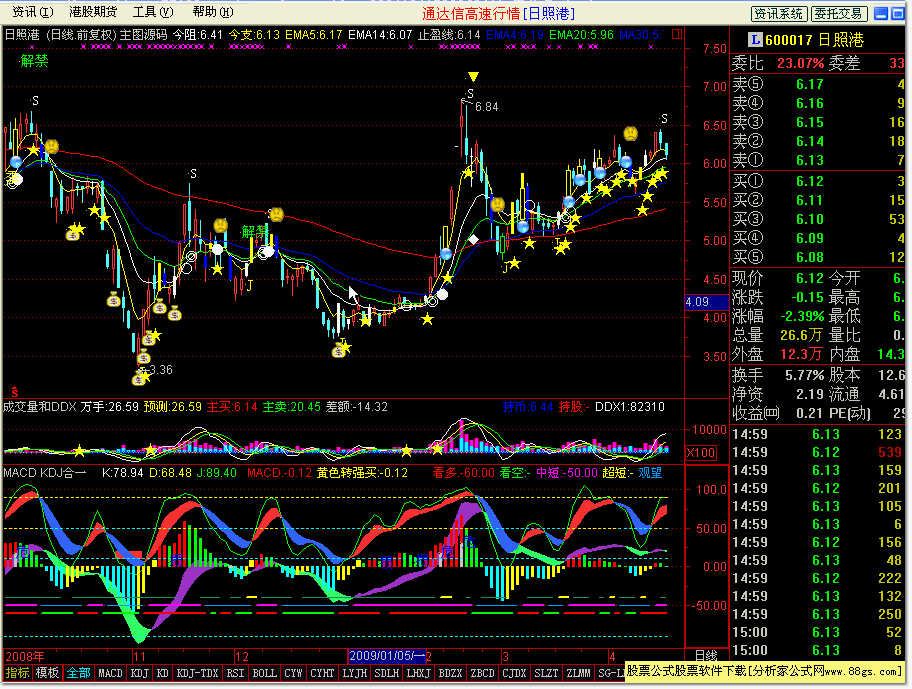
Task: Click the 600017 日照港 stock title
Action: [x=814, y=40]
